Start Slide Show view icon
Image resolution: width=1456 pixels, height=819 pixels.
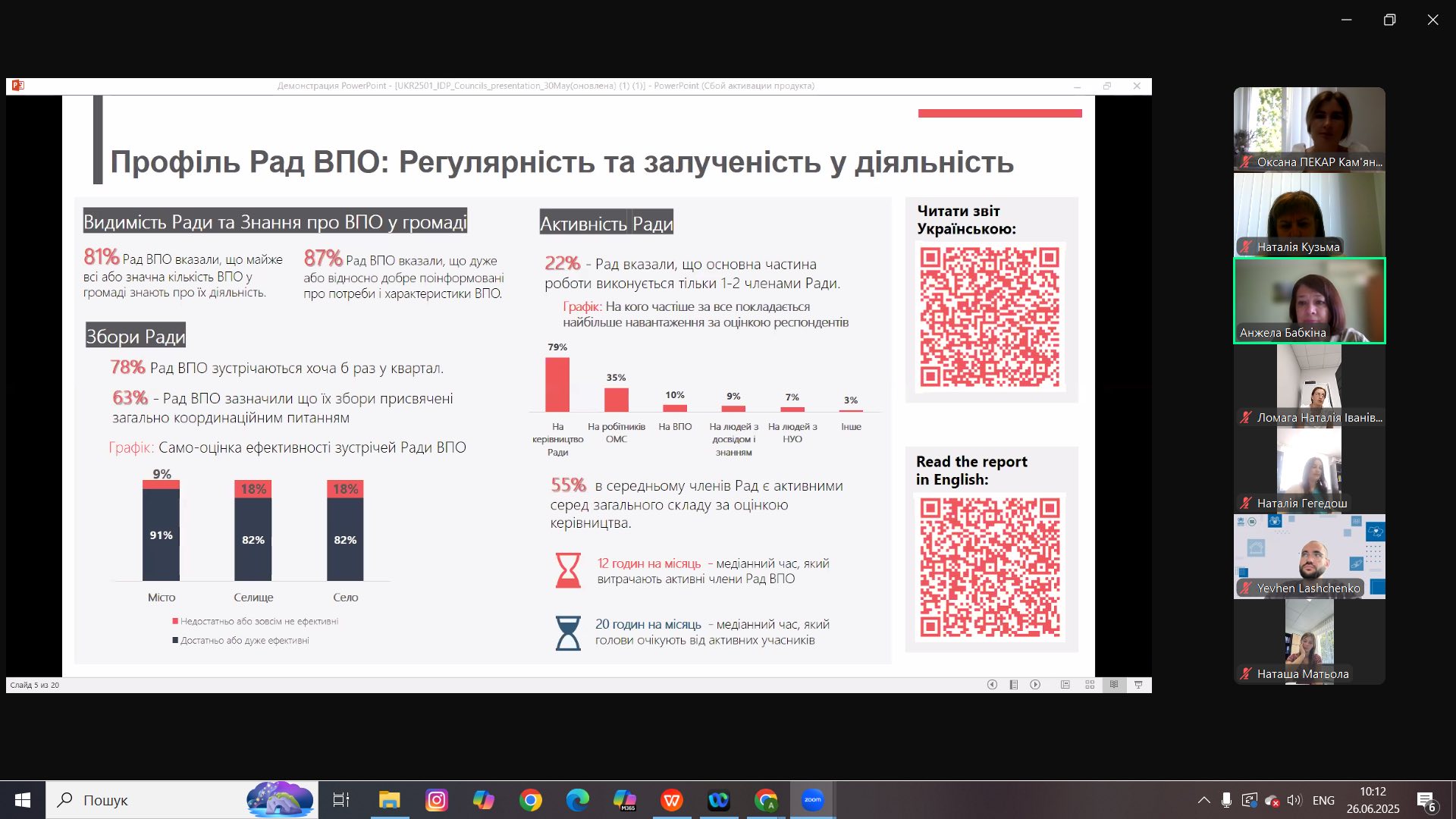click(1138, 685)
